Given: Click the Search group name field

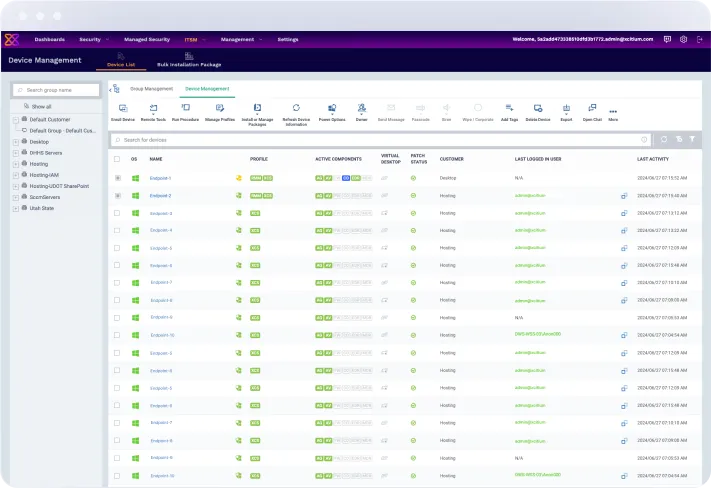Looking at the screenshot, I should 56,90.
